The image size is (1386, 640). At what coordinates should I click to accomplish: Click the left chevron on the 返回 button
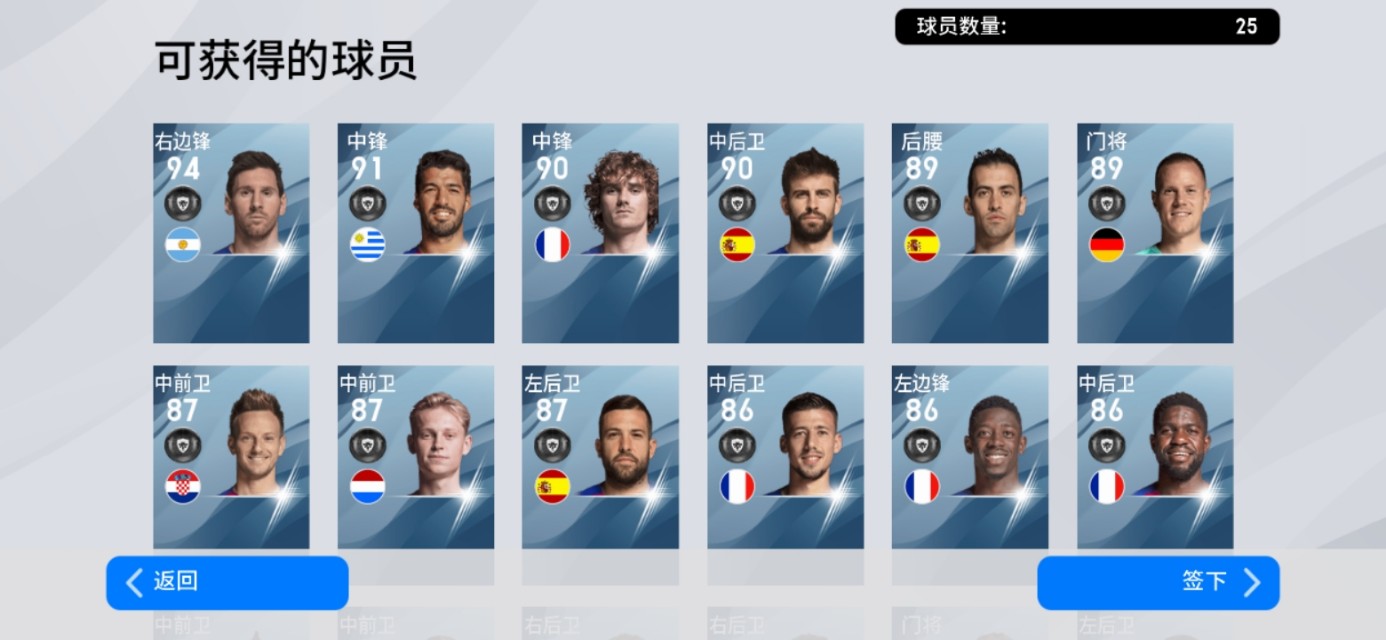(134, 582)
